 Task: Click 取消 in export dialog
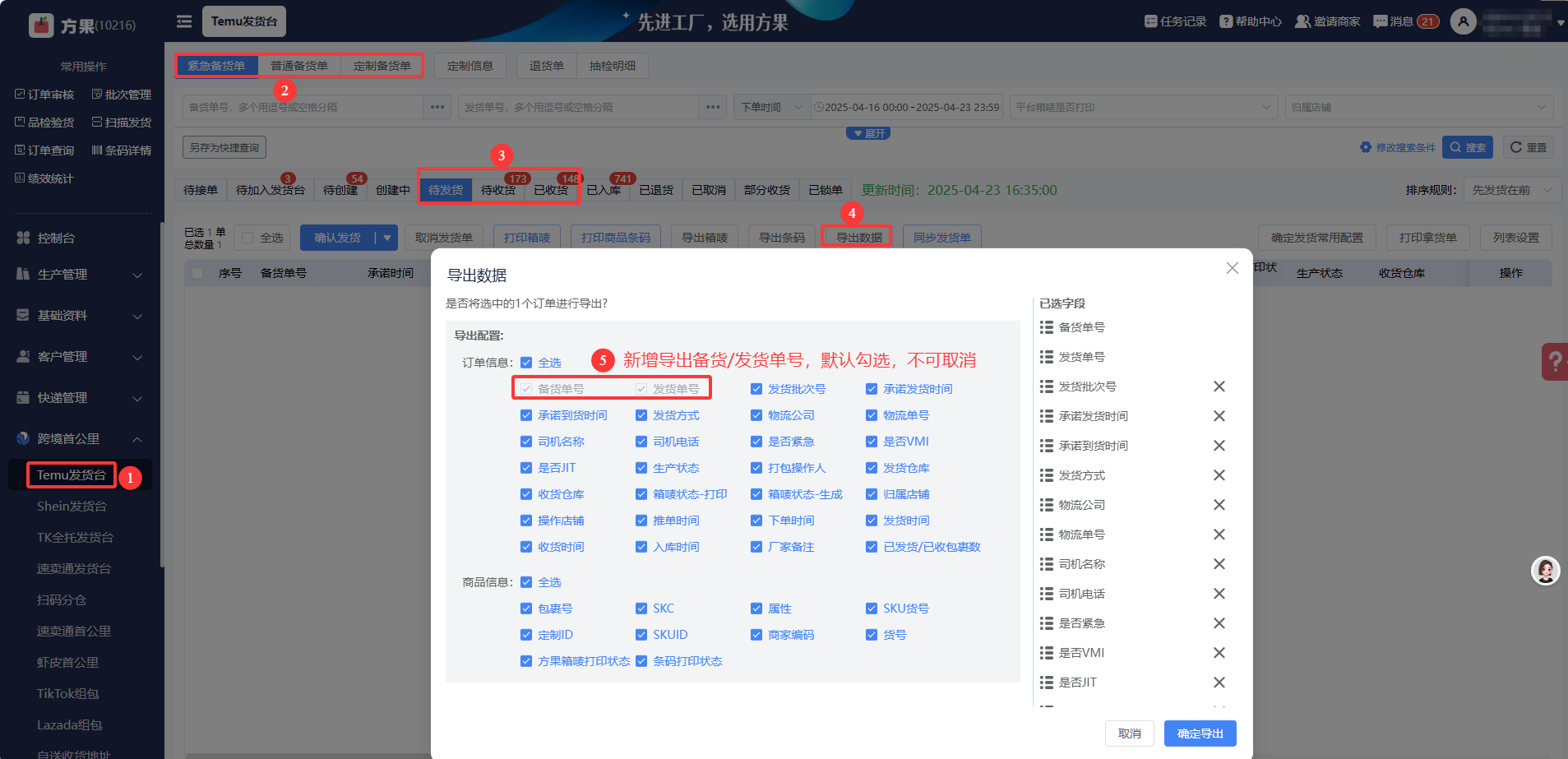(x=1130, y=734)
